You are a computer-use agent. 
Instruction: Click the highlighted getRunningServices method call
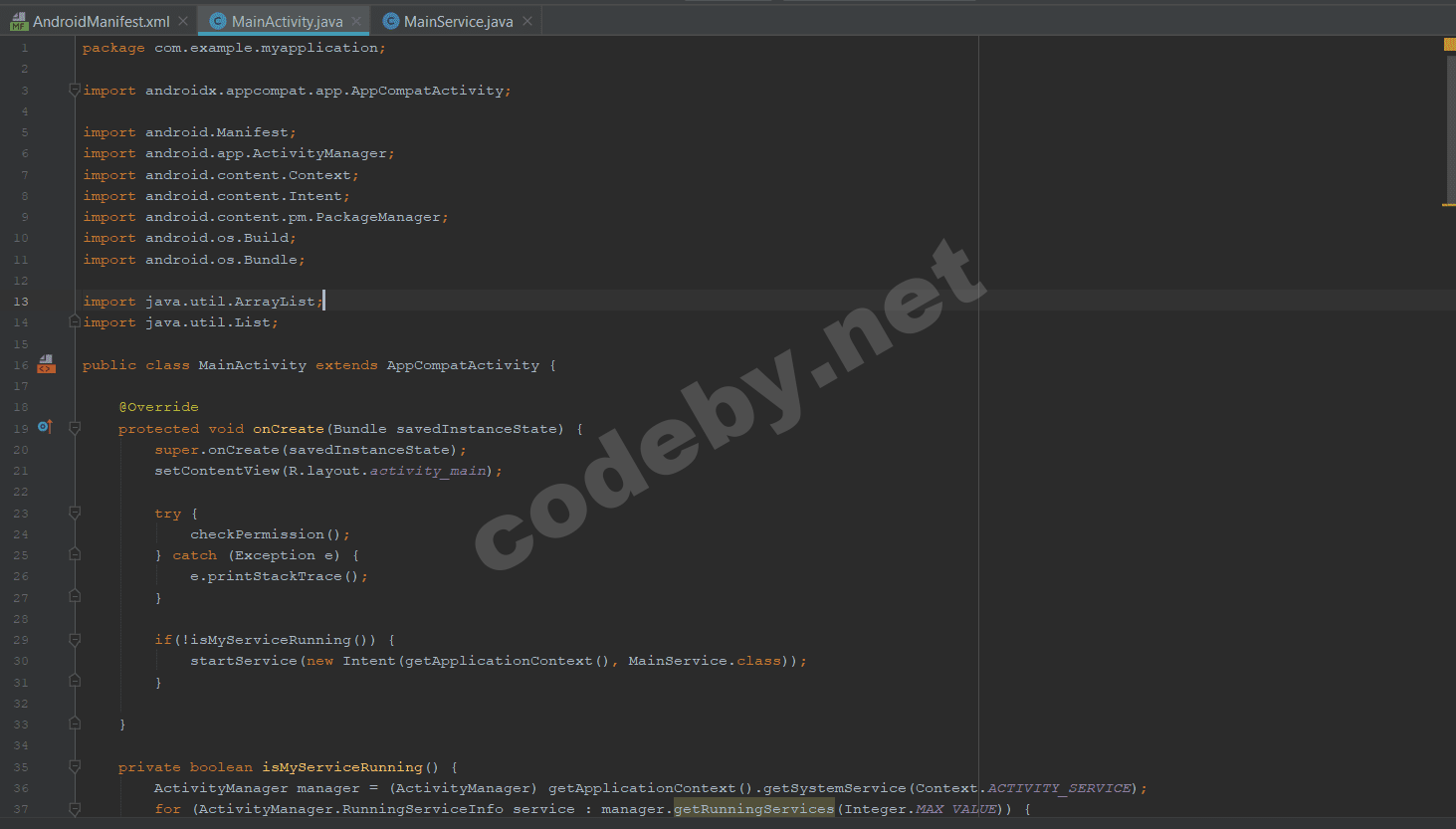point(754,809)
